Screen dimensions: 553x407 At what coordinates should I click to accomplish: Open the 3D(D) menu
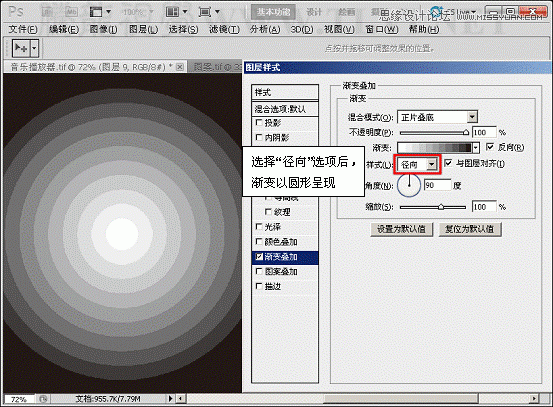302,29
